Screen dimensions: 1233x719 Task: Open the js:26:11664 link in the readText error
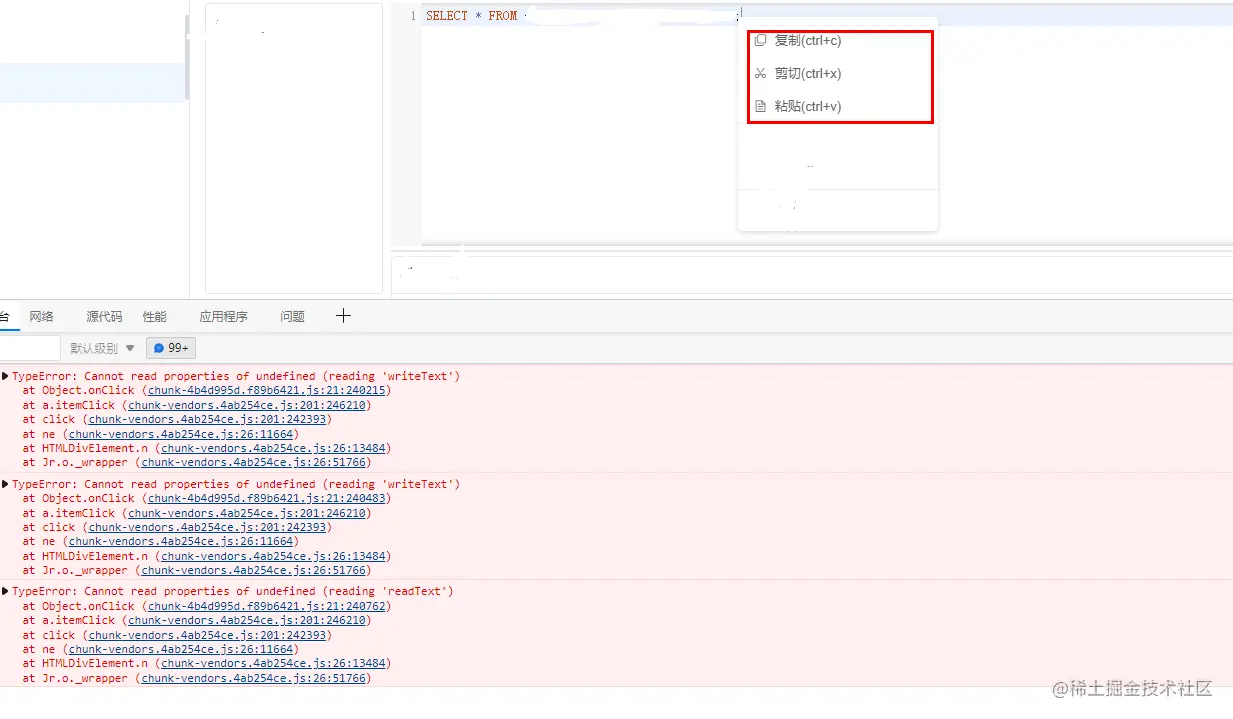tap(180, 649)
